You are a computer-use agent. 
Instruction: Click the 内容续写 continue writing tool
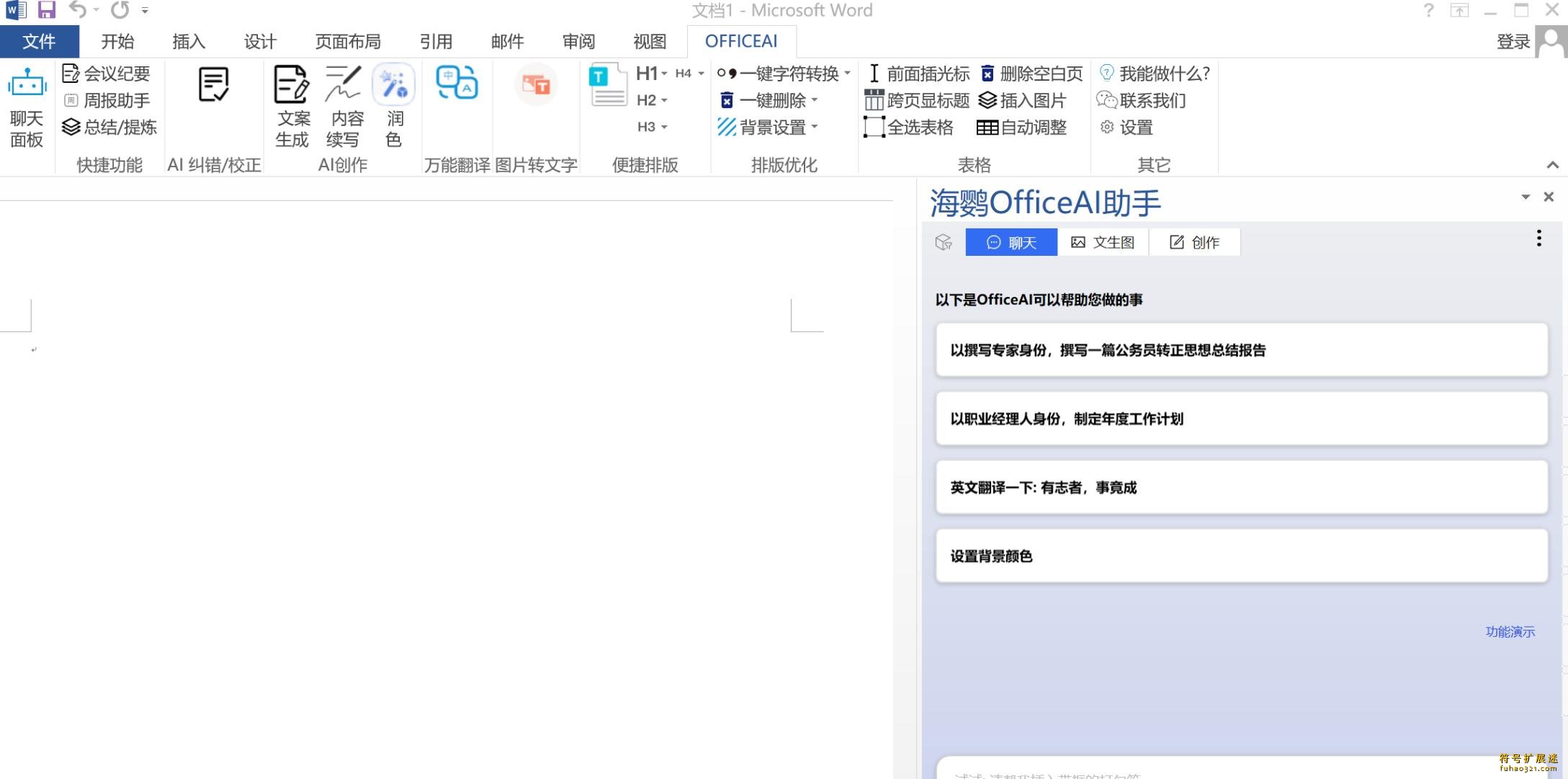click(x=344, y=106)
